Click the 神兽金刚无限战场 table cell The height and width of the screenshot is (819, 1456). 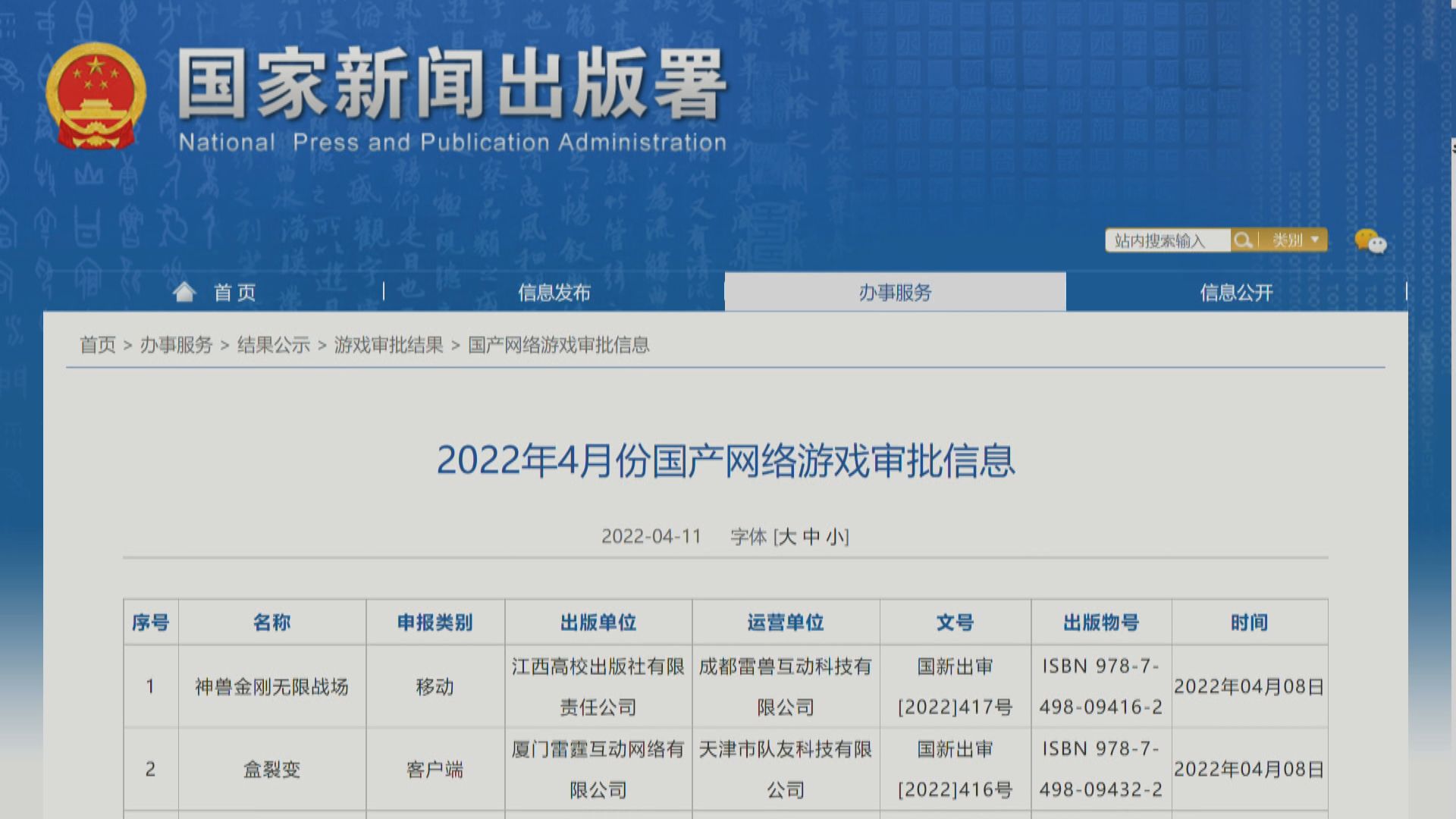(x=271, y=687)
